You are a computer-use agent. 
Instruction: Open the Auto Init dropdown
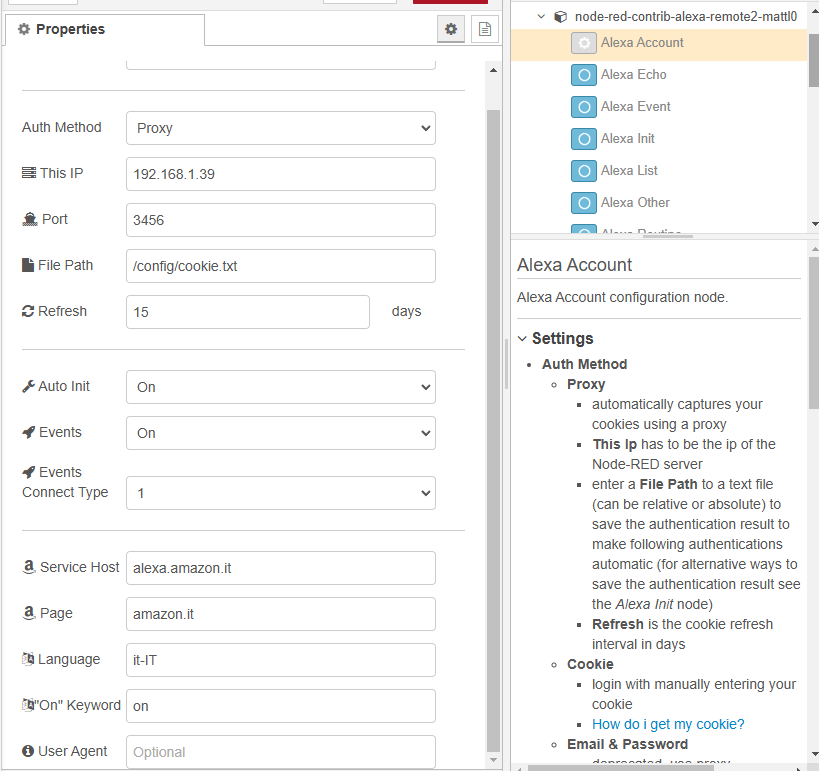[x=280, y=387]
